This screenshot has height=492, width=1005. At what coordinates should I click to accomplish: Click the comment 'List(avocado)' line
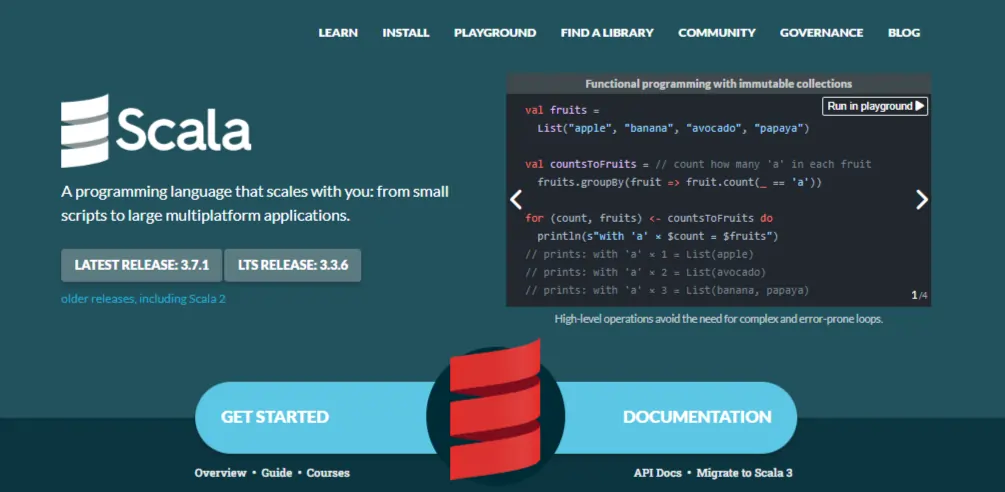[x=645, y=272]
